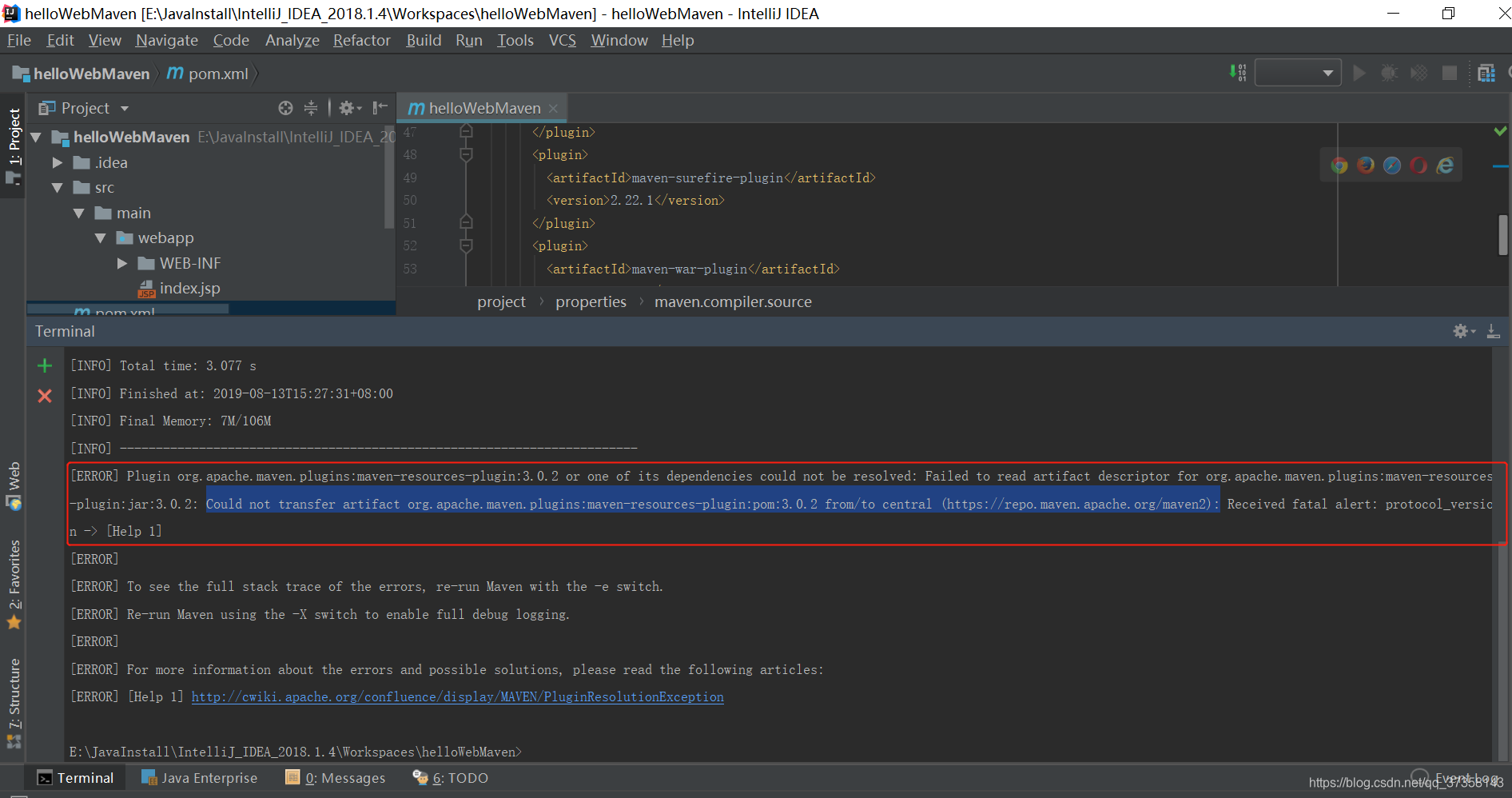Viewport: 1512px width, 798px height.
Task: Open the VCS menu
Action: point(563,41)
